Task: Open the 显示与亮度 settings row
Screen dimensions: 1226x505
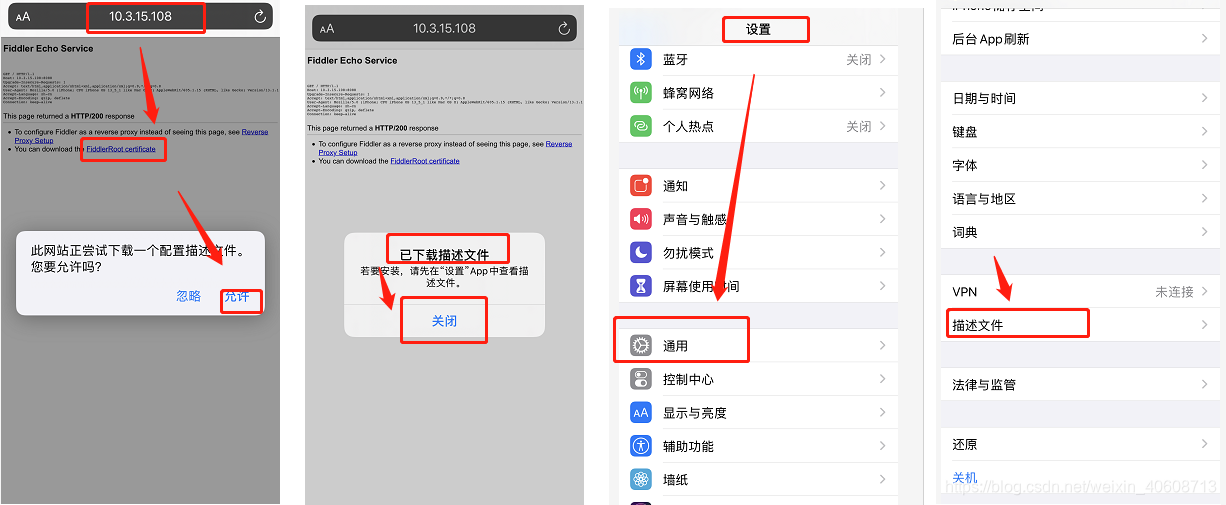Action: 757,412
